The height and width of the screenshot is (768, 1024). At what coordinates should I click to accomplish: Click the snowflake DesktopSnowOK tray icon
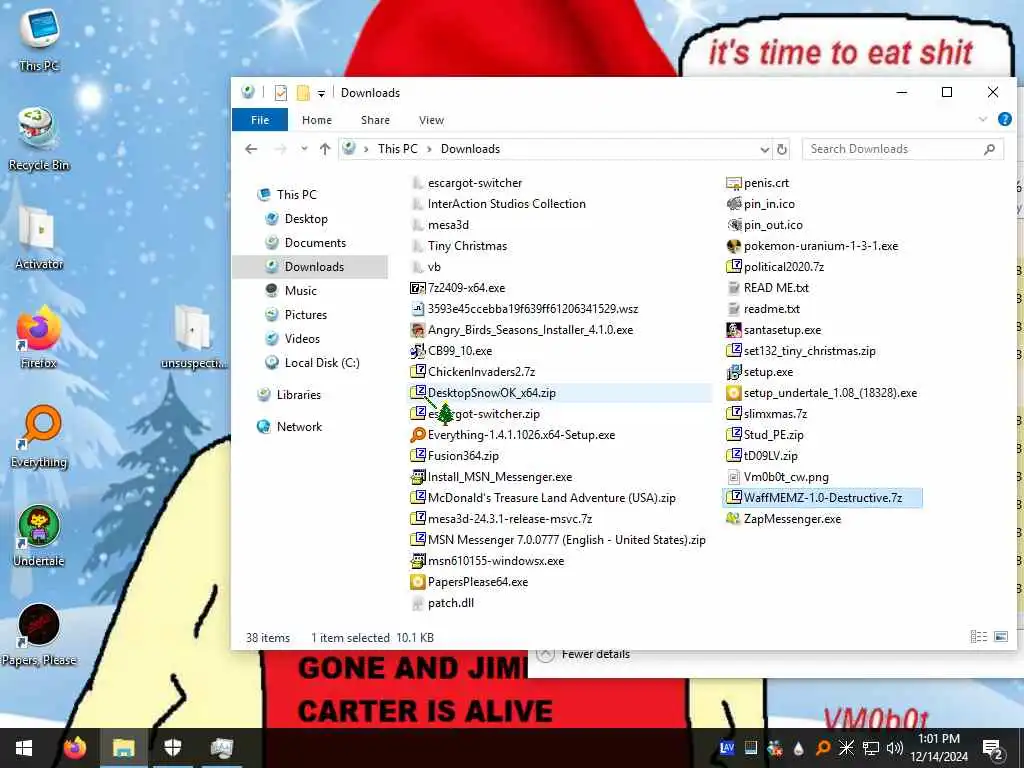(846, 748)
